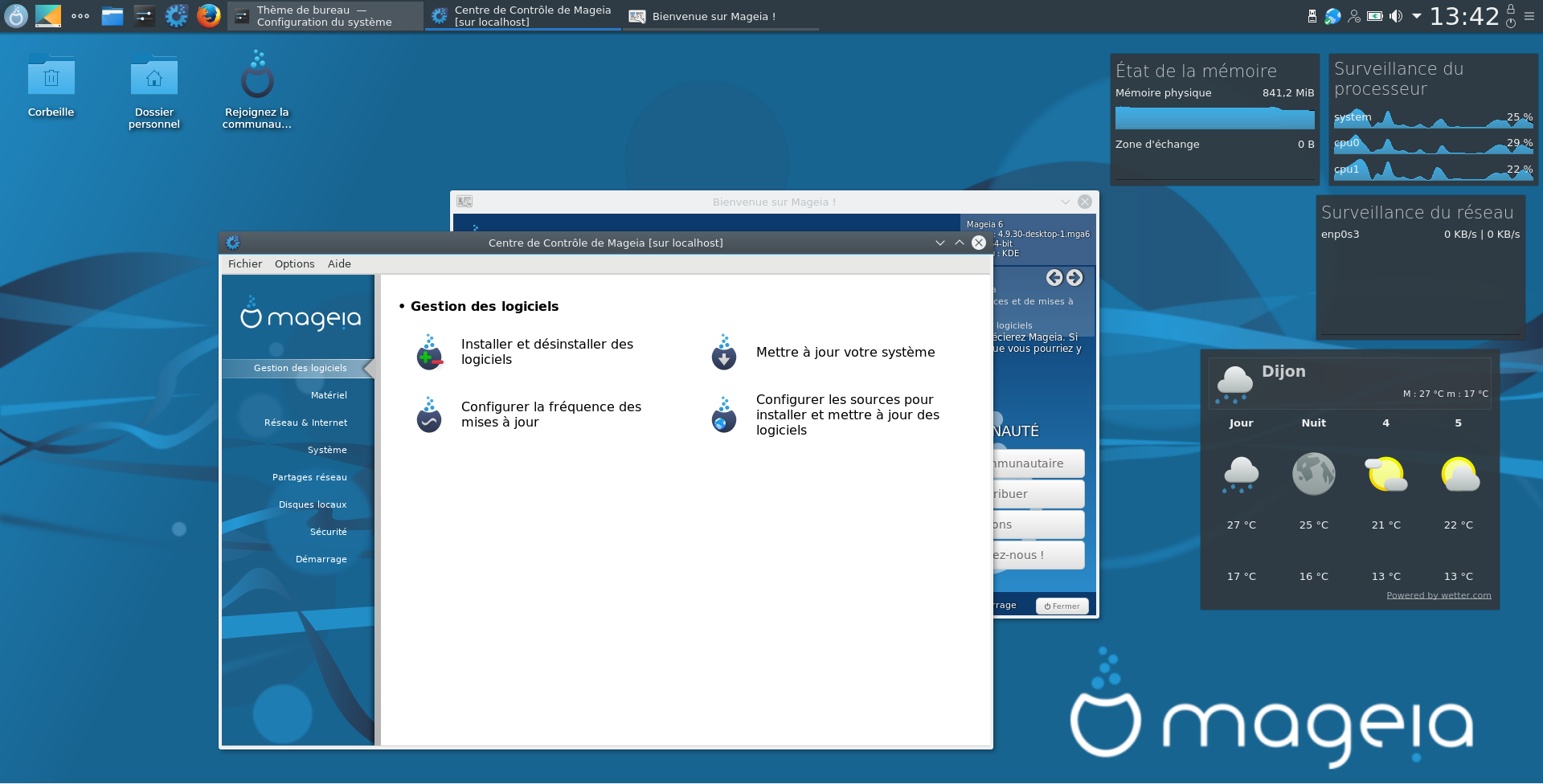Screen dimensions: 1543x784
Task: Click Configurer les sources pour logiciels icon
Action: point(724,414)
